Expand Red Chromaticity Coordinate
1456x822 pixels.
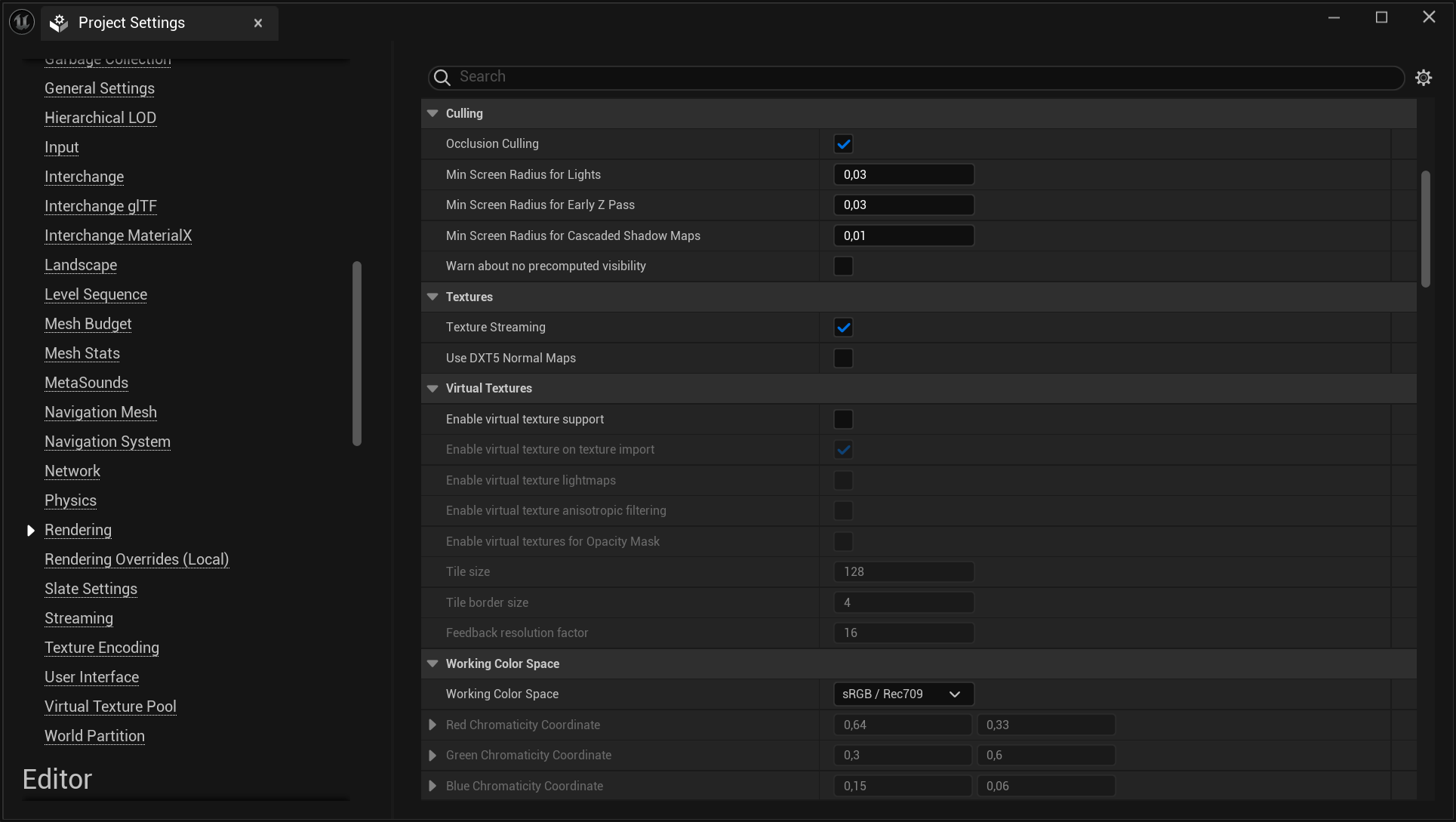(x=432, y=724)
